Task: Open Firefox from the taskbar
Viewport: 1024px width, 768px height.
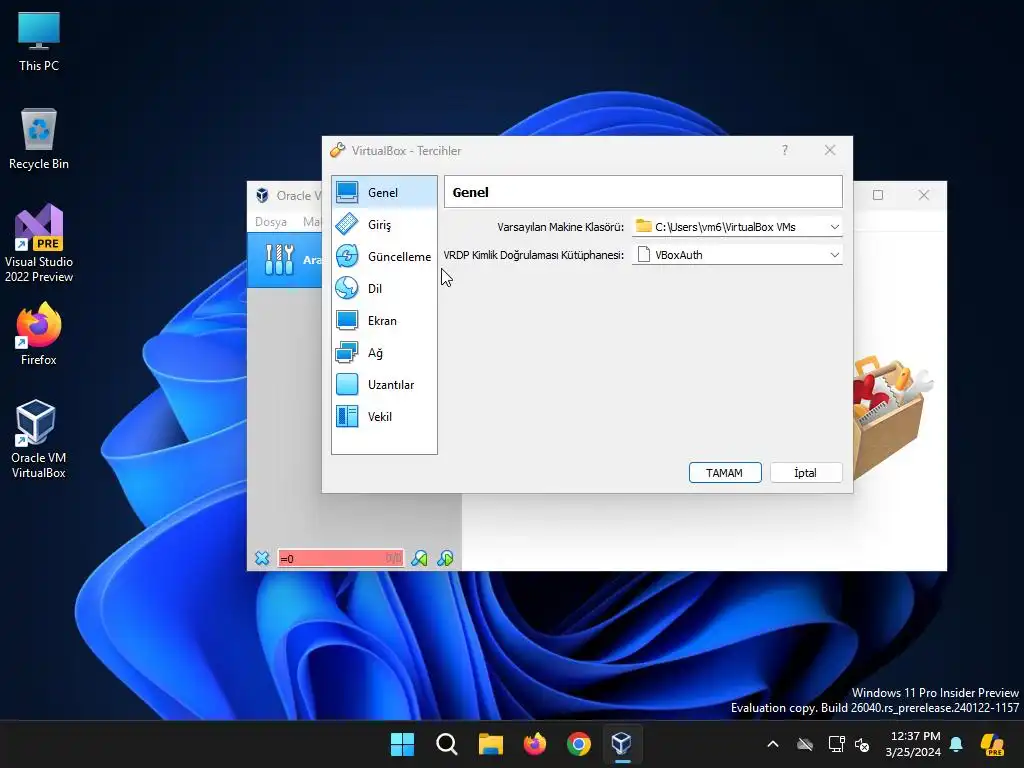Action: coord(535,744)
